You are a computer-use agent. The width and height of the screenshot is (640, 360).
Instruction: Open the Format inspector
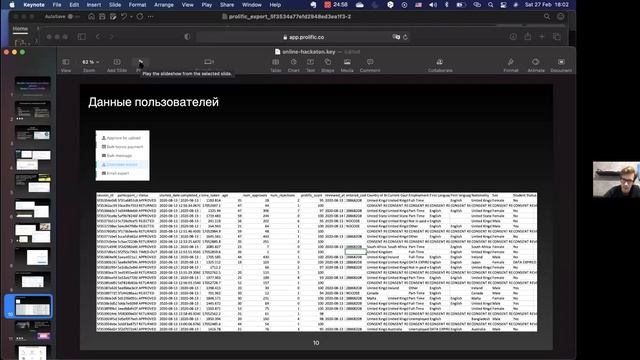point(511,65)
